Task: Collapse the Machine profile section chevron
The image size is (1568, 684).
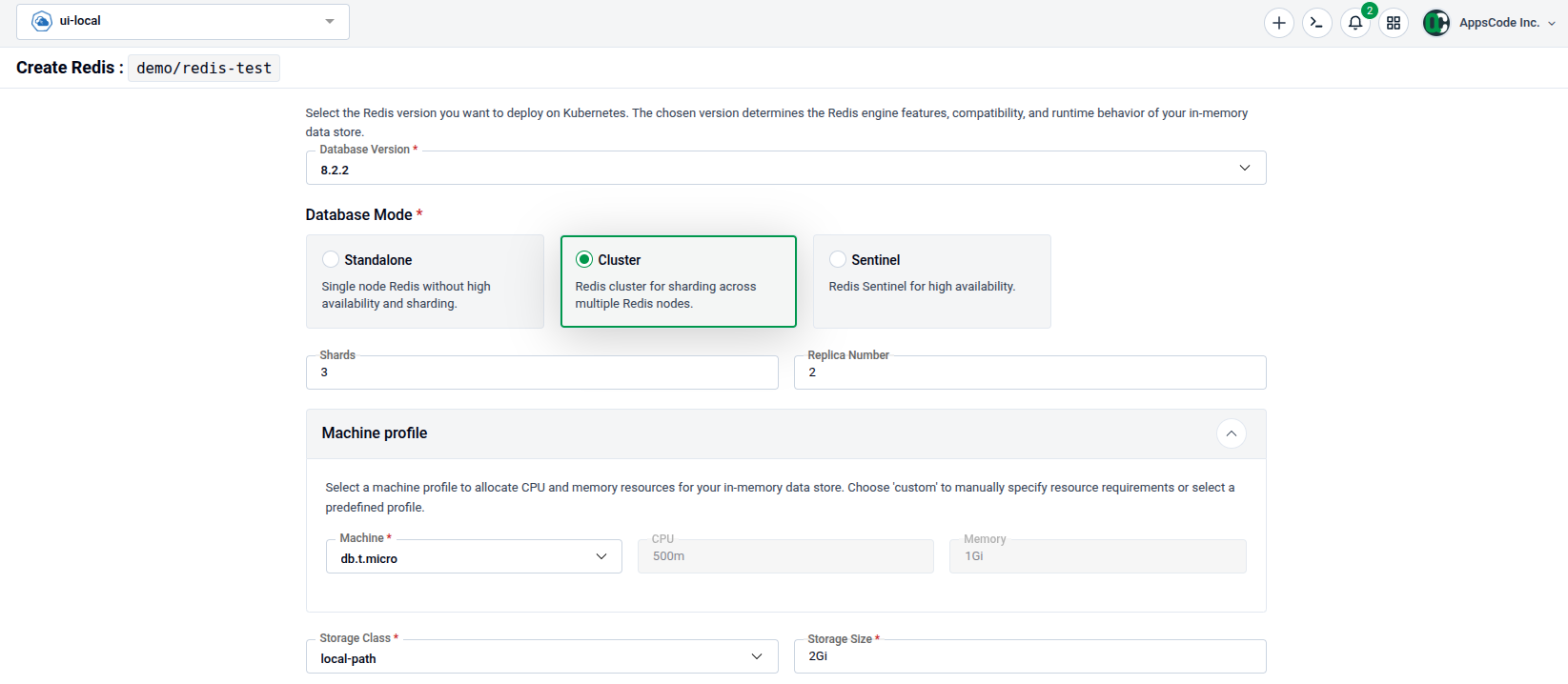Action: click(x=1232, y=433)
